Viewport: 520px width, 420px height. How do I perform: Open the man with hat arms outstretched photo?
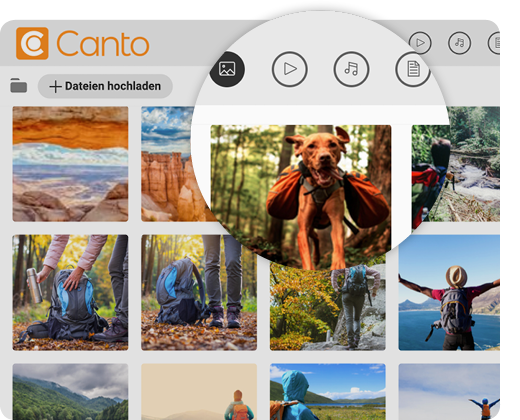(x=449, y=293)
